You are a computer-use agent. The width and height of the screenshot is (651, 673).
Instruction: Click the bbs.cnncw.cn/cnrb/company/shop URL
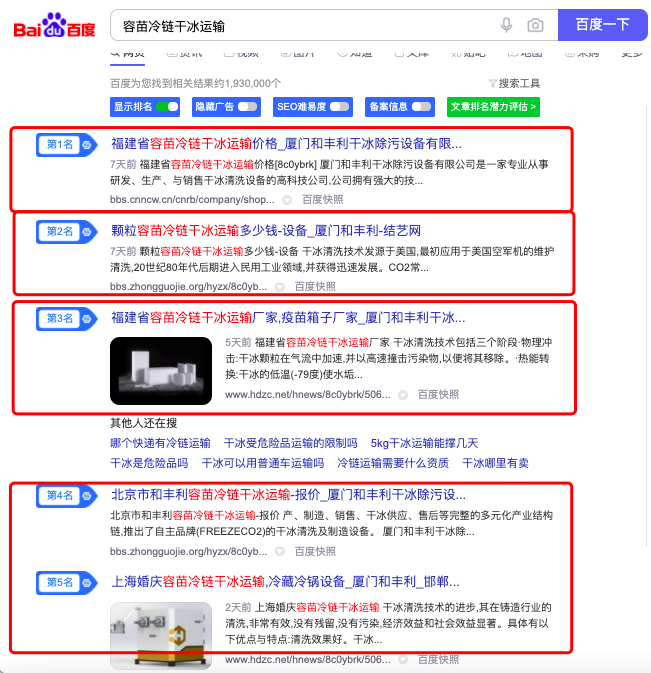click(192, 200)
